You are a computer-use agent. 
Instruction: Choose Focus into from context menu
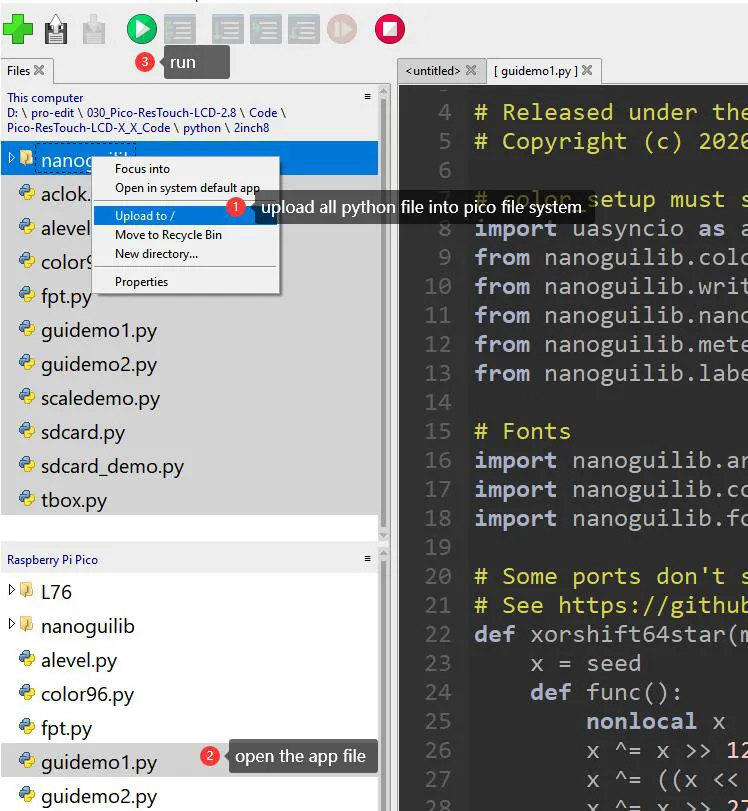(x=142, y=169)
